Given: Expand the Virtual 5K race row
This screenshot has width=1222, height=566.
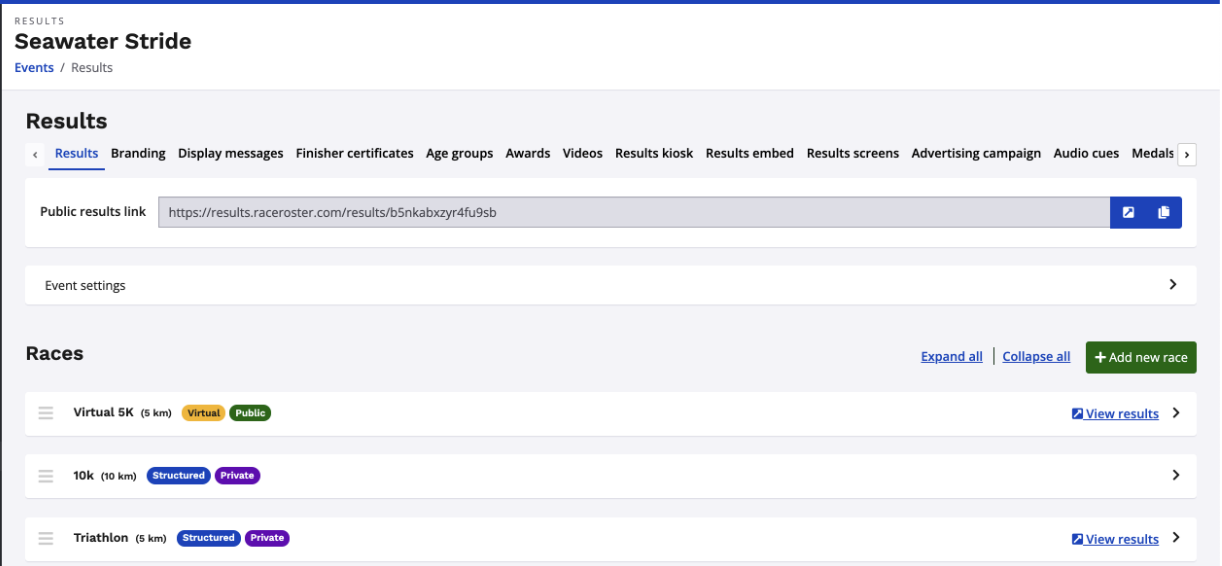Looking at the screenshot, I should coord(1176,413).
